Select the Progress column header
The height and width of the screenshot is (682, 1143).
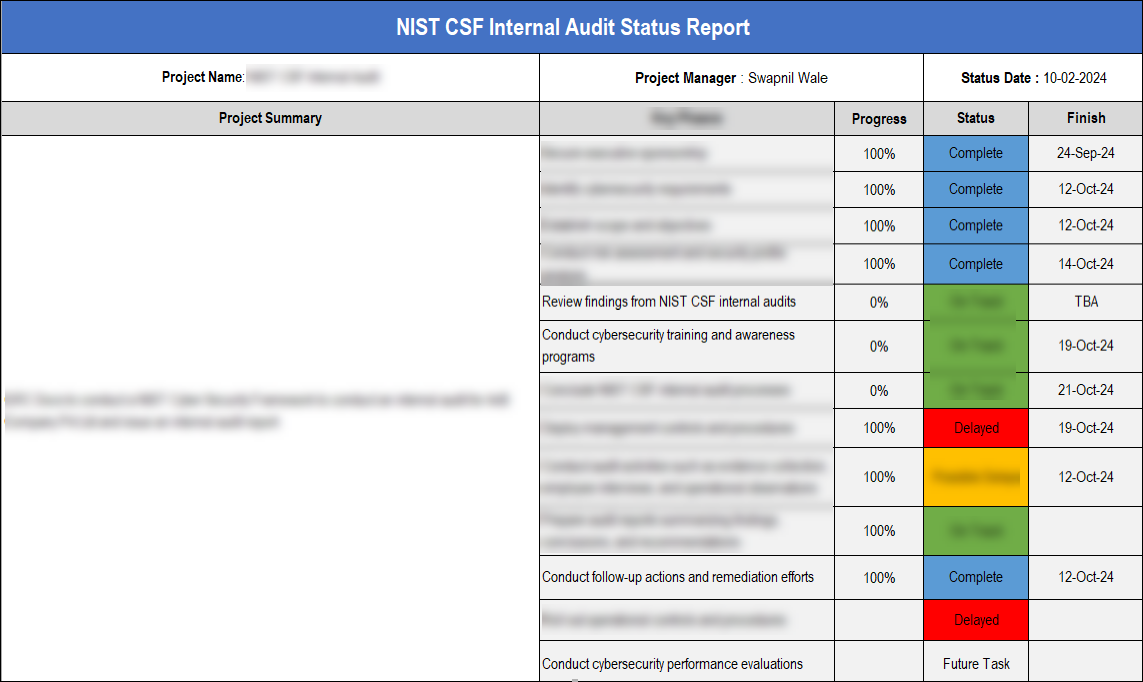pos(878,118)
